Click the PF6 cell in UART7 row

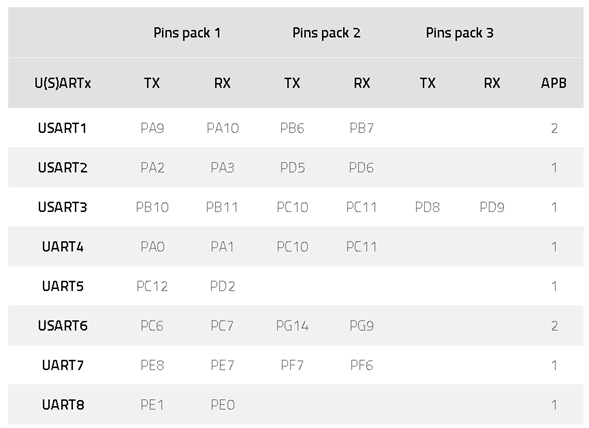(x=361, y=365)
